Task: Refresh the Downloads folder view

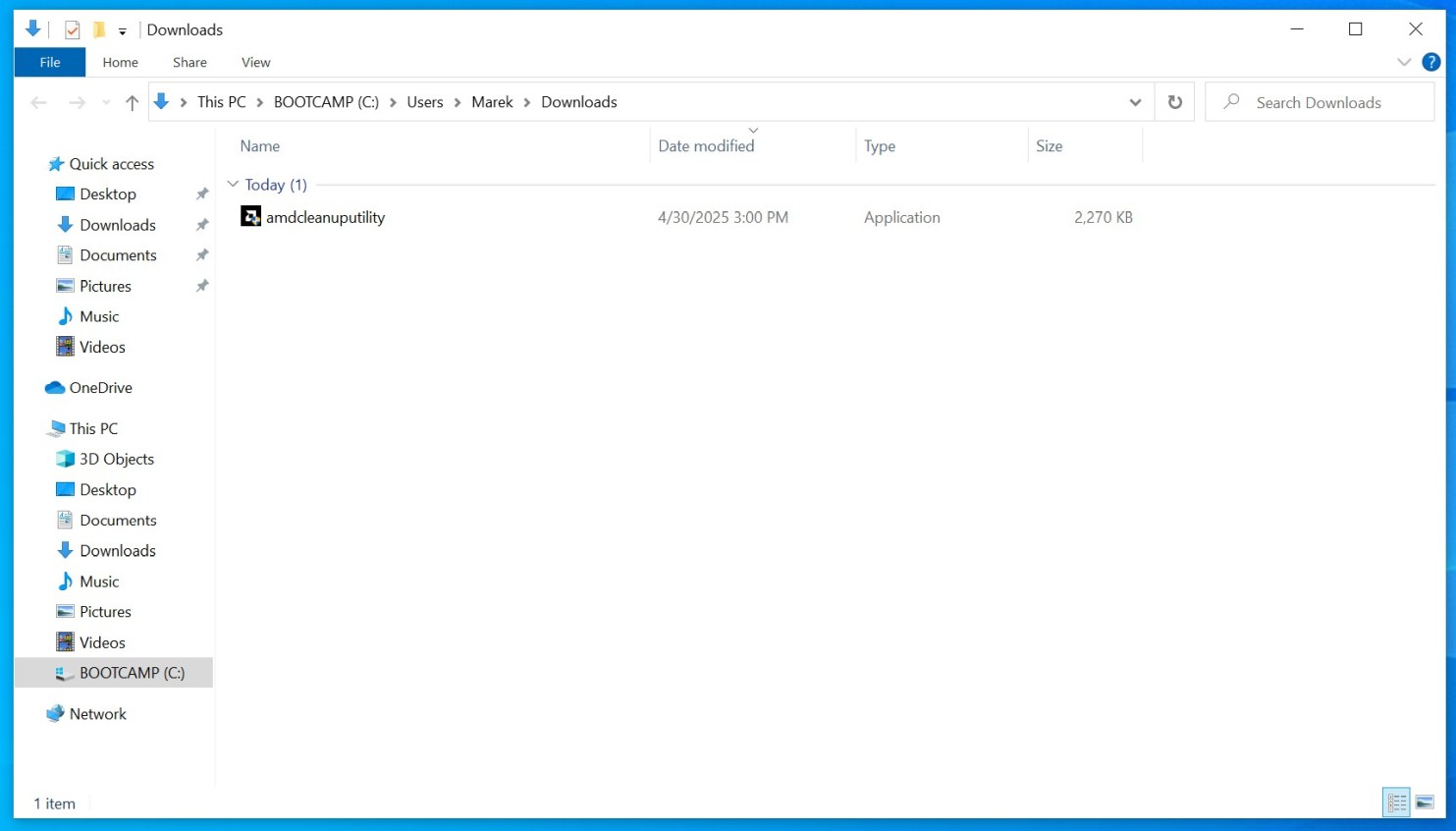Action: 1175,102
